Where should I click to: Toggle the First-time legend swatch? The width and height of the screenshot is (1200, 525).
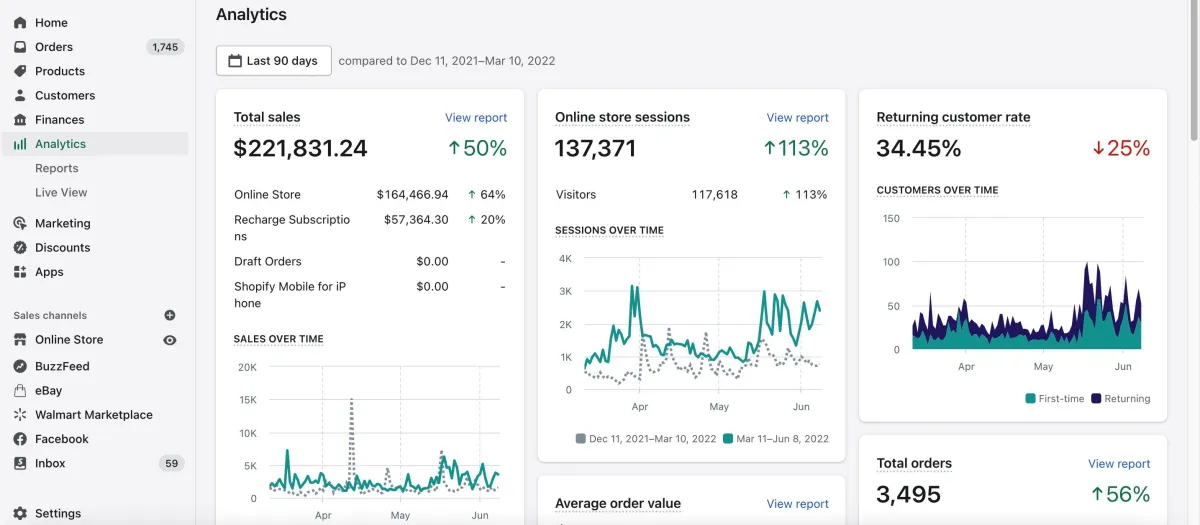click(1031, 398)
